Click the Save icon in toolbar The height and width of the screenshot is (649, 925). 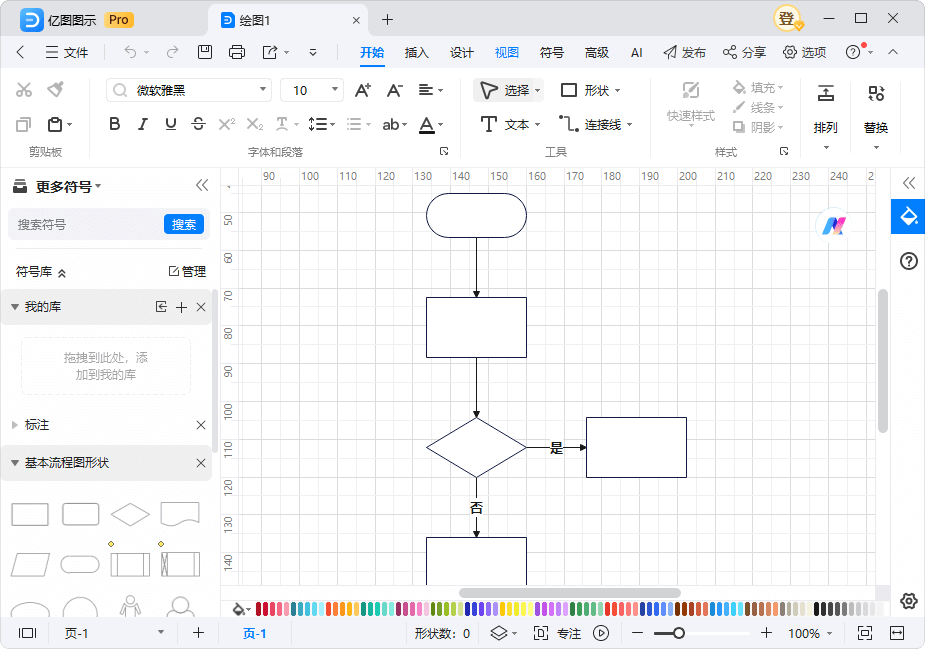(x=205, y=52)
